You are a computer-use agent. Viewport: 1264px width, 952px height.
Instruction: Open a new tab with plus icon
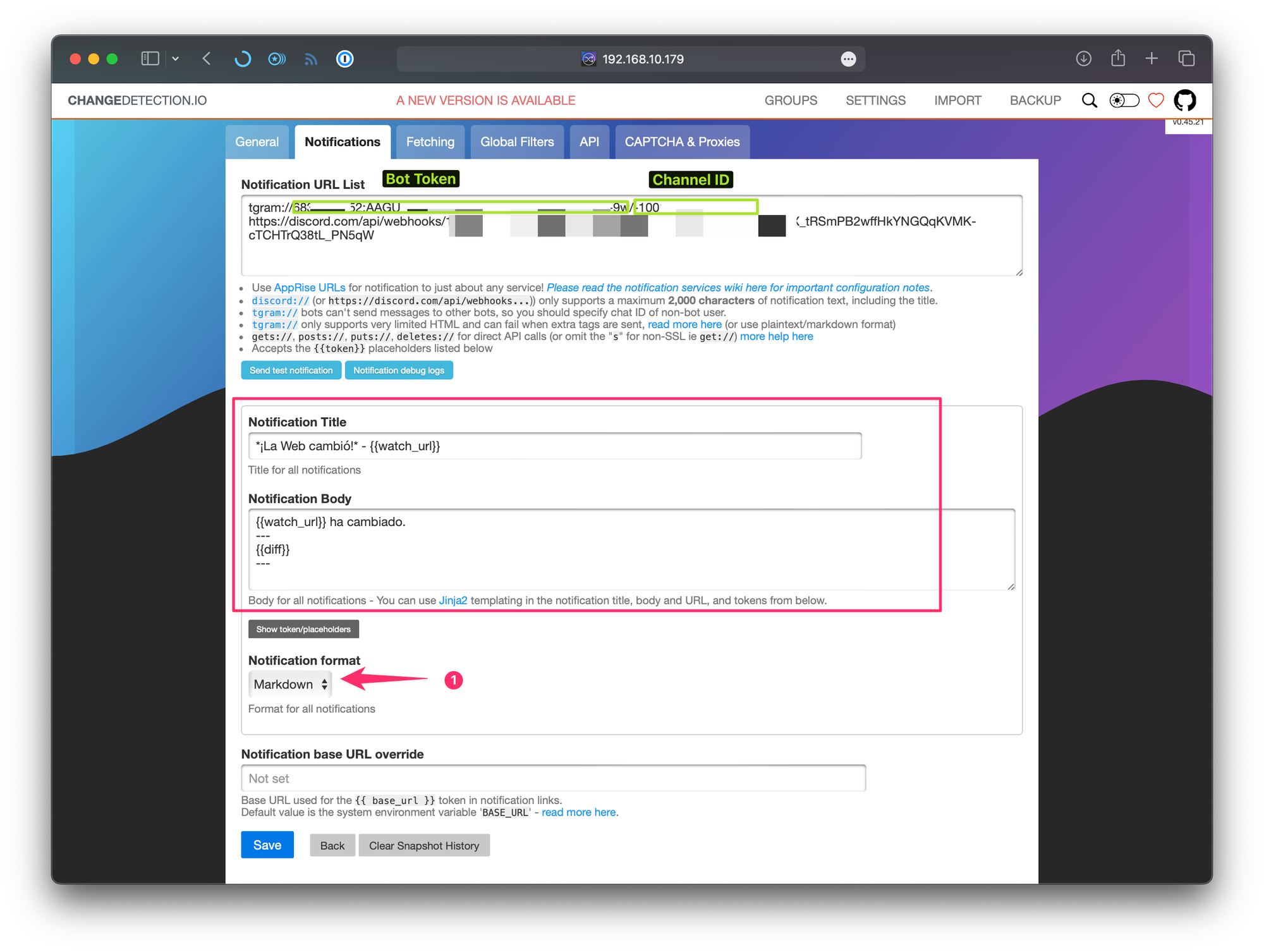click(1152, 59)
